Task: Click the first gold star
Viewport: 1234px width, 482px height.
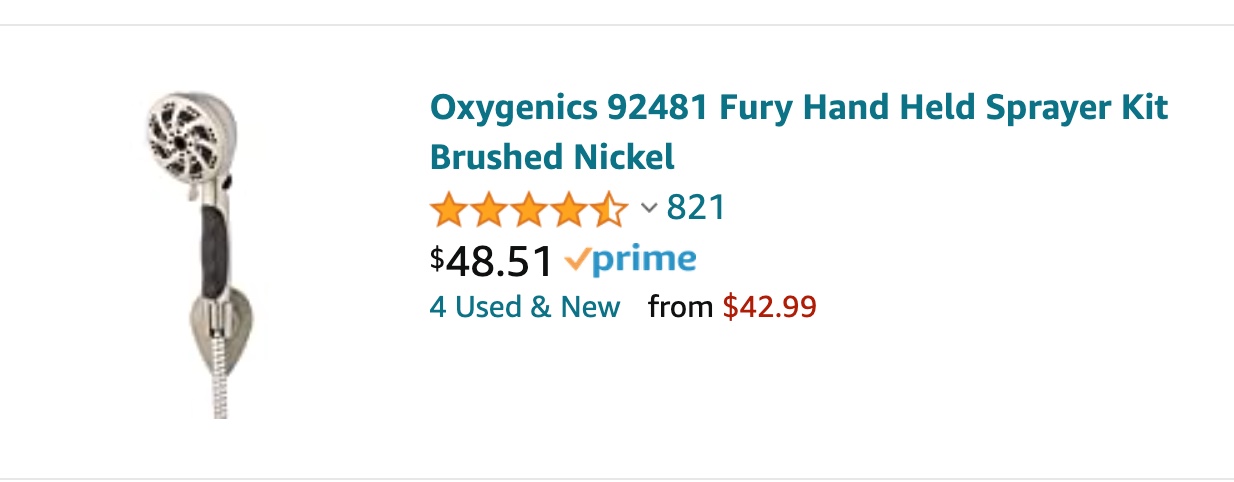Action: pos(448,210)
